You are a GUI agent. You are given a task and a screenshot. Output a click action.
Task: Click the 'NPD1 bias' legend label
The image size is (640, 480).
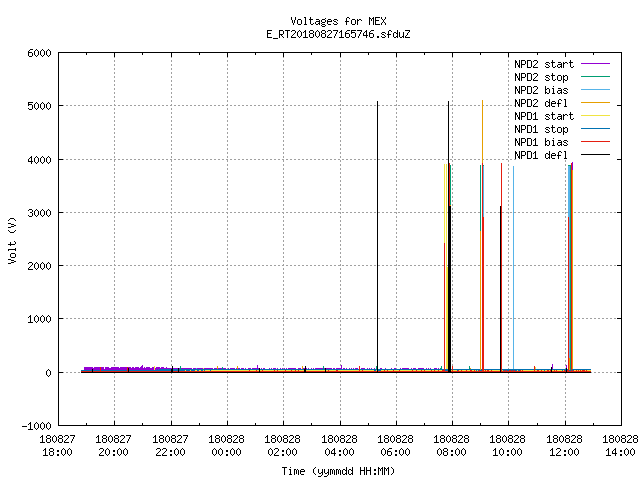(541, 142)
